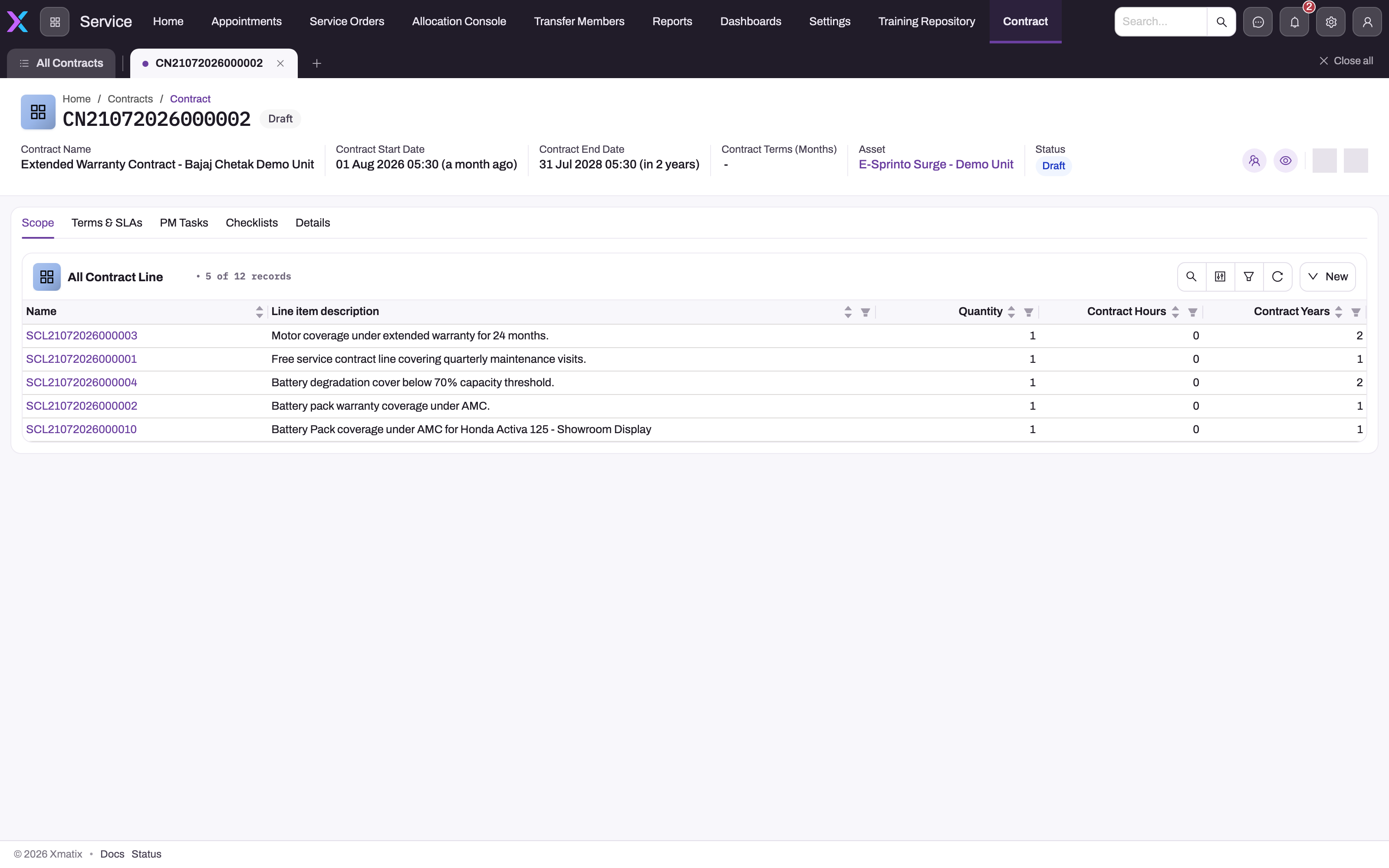Open contract line SCL21072026000003
The width and height of the screenshot is (1389, 868).
point(82,336)
